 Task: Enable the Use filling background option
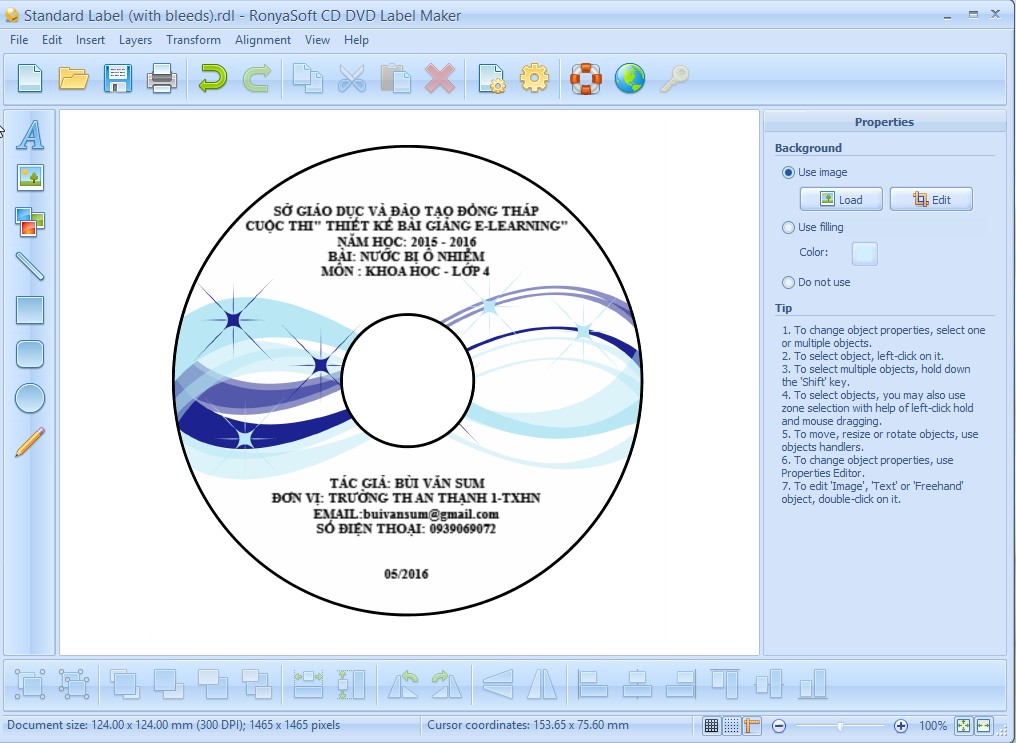pyautogui.click(x=789, y=227)
